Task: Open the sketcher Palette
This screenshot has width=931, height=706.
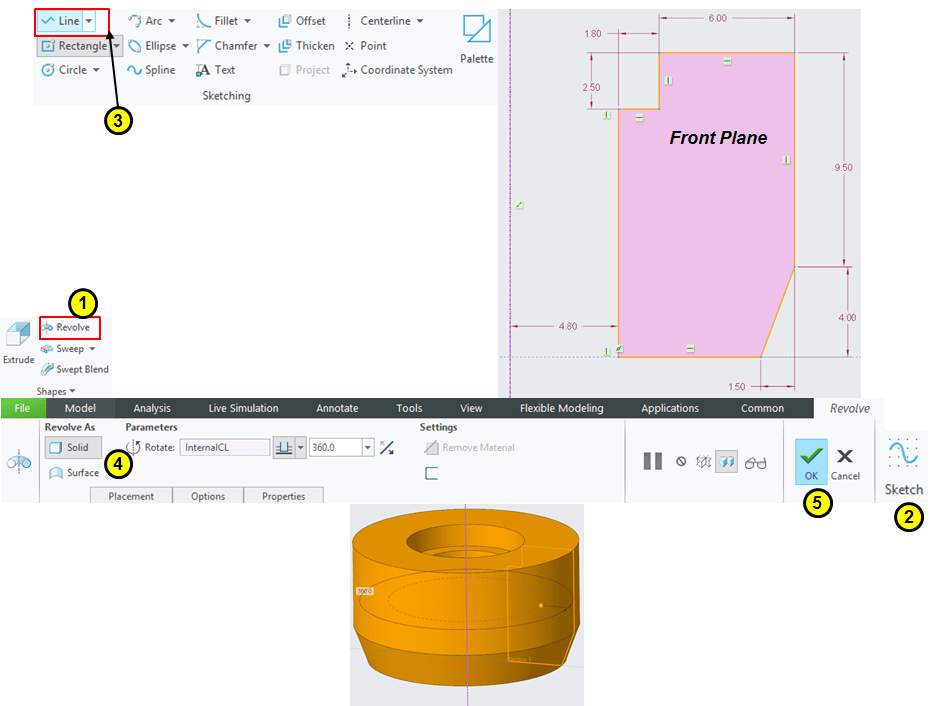Action: point(476,40)
